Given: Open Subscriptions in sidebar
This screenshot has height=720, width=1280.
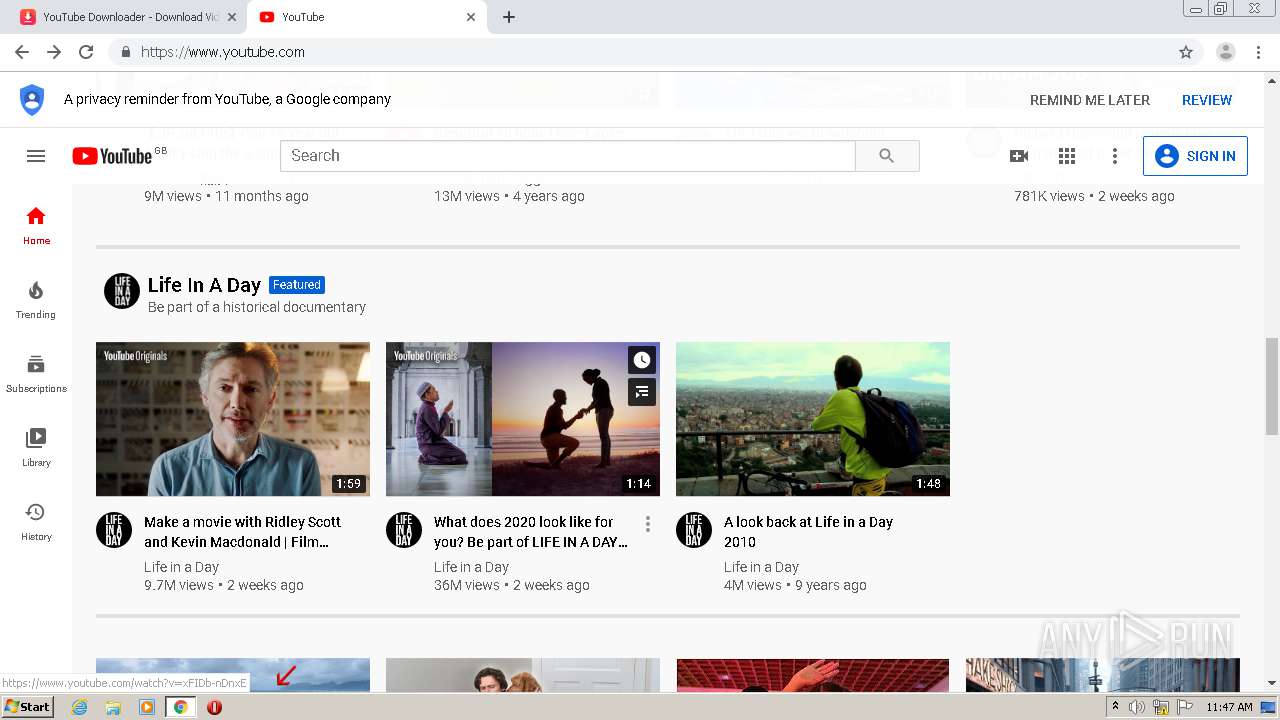Looking at the screenshot, I should (x=36, y=374).
